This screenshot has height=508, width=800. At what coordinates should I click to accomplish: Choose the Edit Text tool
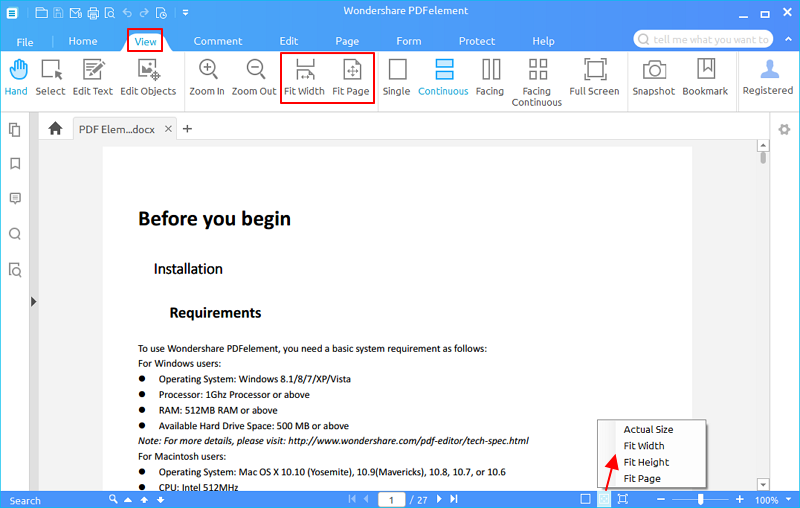click(93, 77)
